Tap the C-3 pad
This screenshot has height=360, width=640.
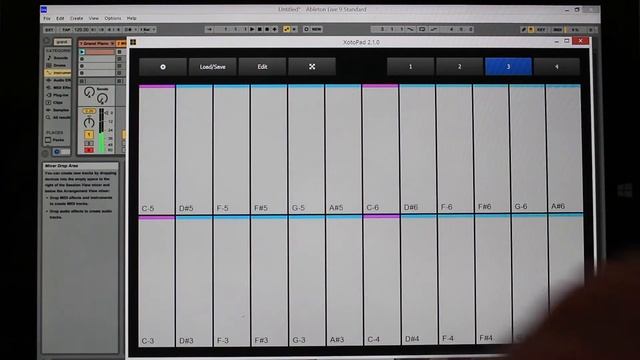click(x=157, y=282)
